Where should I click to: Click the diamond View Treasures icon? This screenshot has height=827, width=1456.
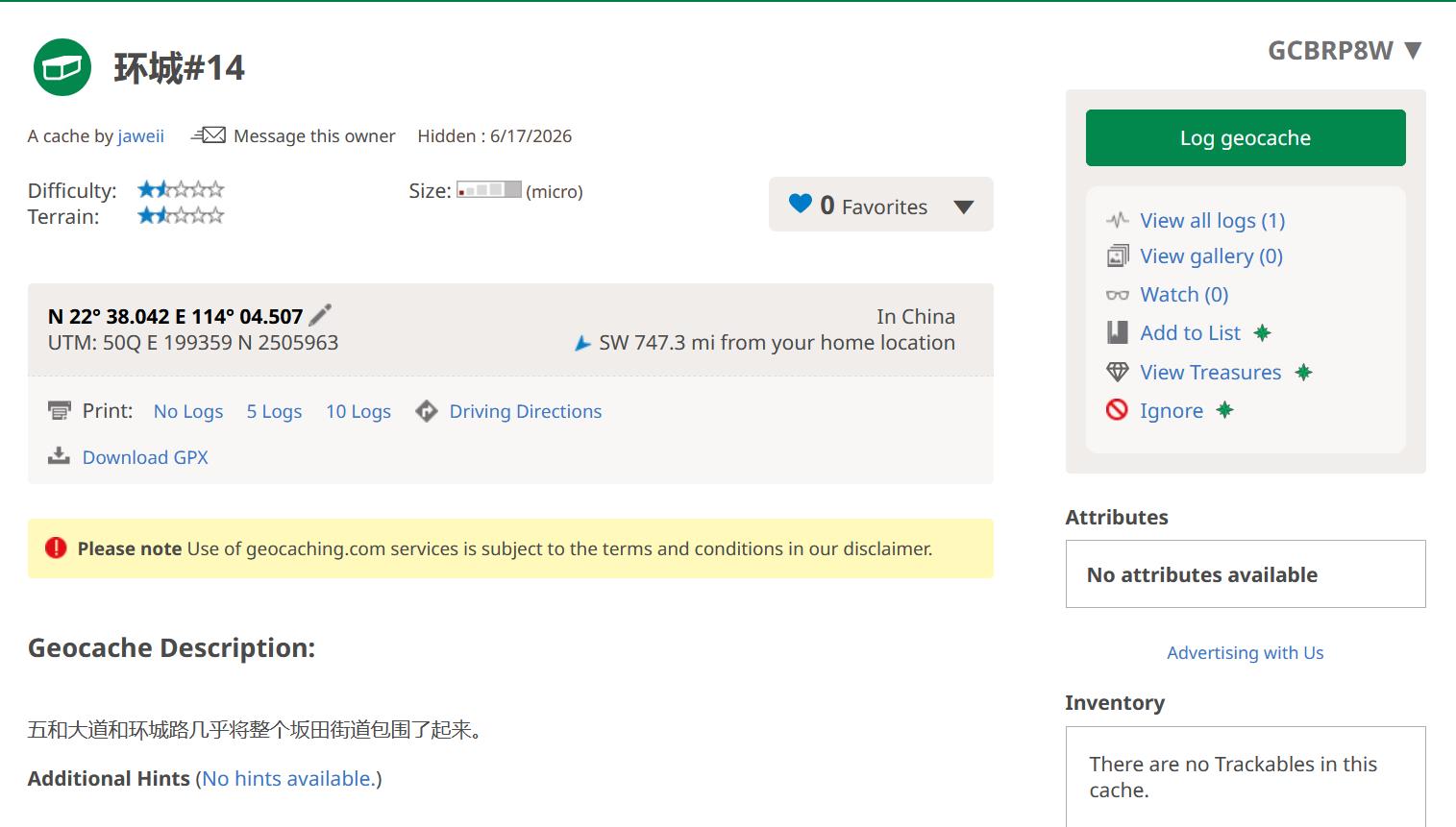[x=1117, y=372]
